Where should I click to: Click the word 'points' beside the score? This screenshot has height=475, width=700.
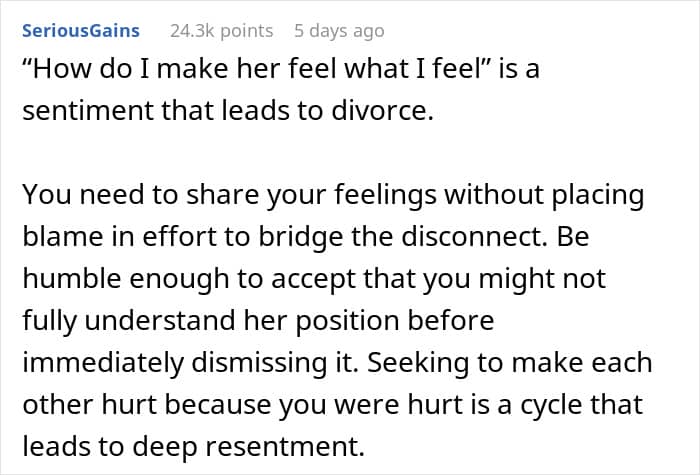tap(246, 31)
